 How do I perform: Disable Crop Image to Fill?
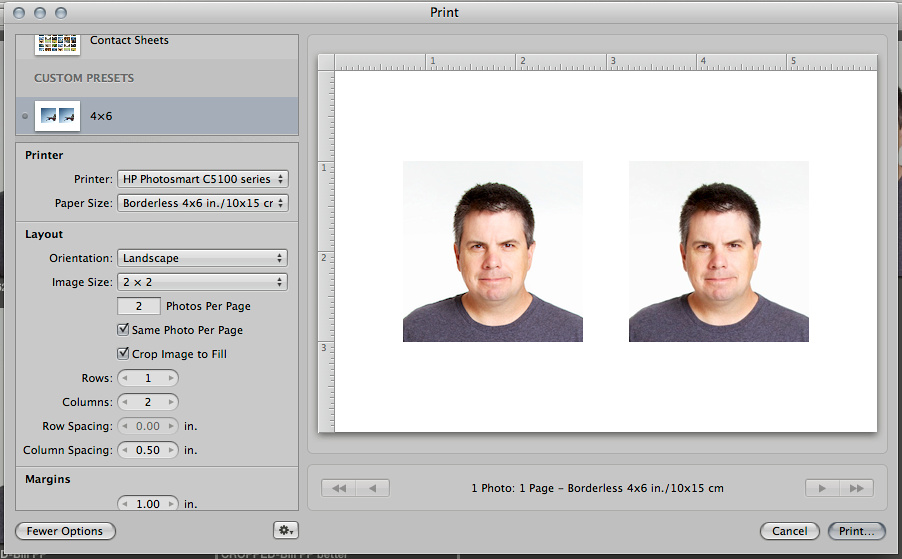click(x=124, y=354)
